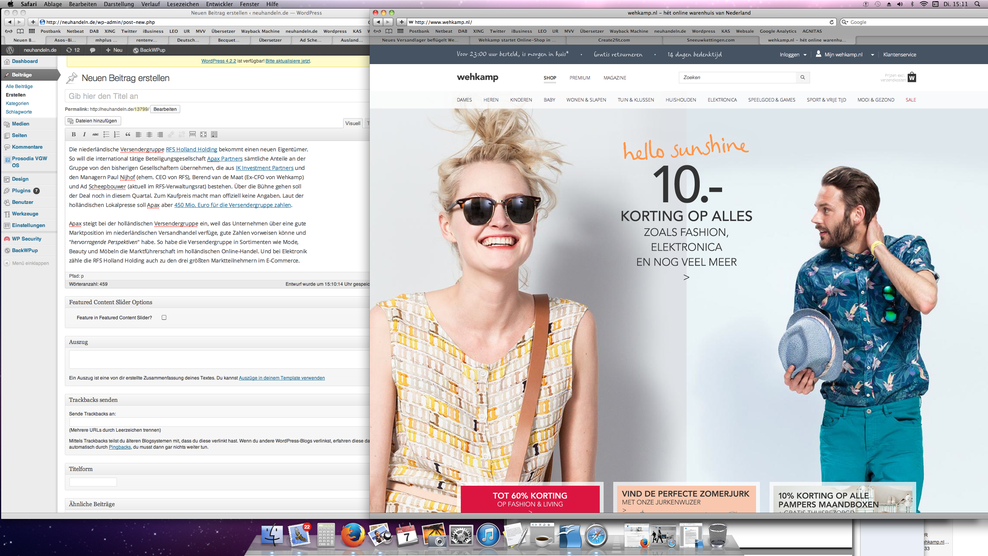Screen dimensions: 988x556
Task: Click 'TOT 60% KORTING' red banner
Action: 530,499
